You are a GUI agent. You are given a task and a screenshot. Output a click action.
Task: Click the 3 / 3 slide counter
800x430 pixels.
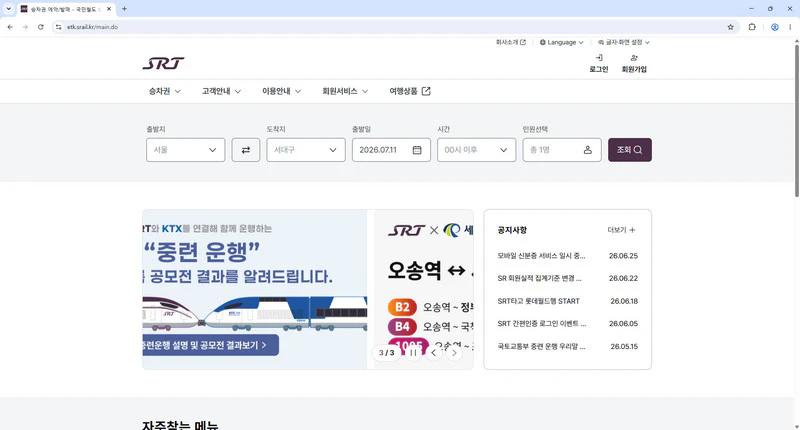386,352
